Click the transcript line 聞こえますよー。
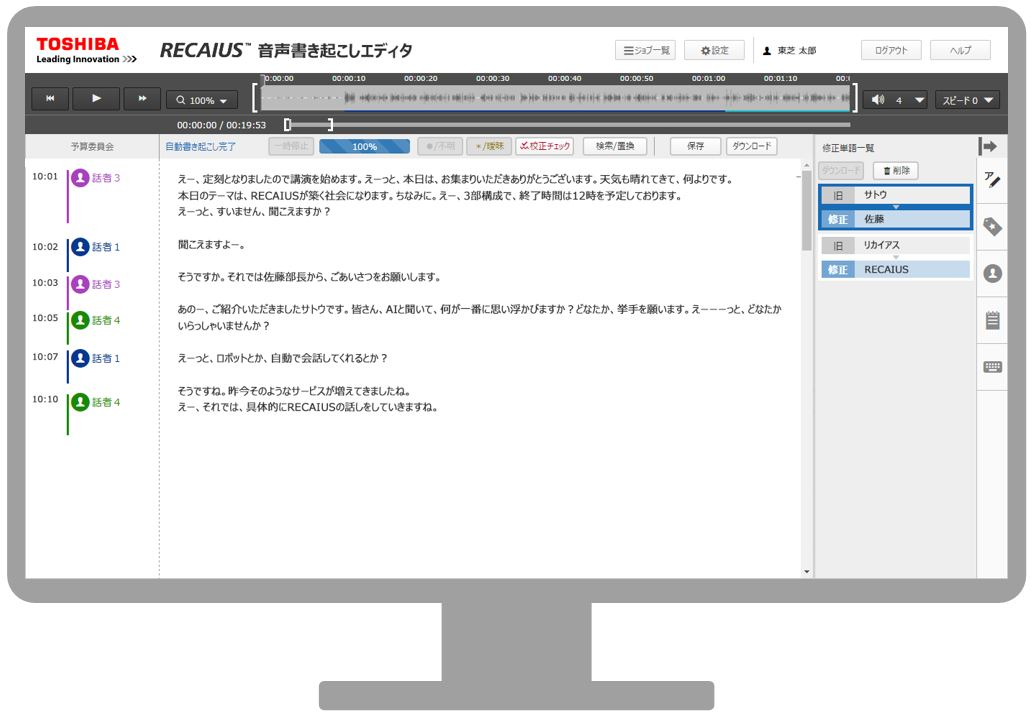This screenshot has width=1033, height=720. (x=211, y=244)
